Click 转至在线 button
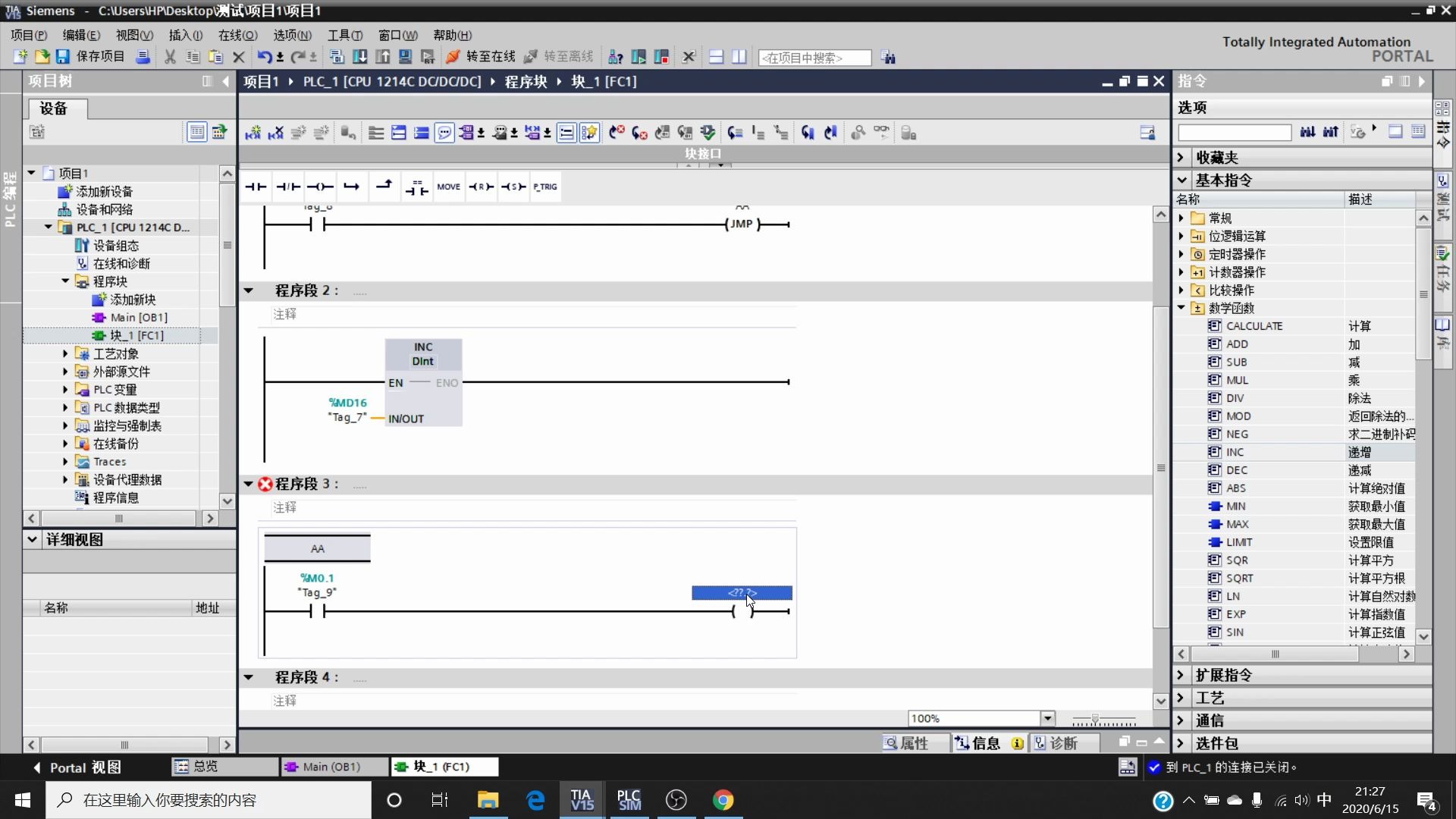Viewport: 1456px width, 819px height. (481, 57)
